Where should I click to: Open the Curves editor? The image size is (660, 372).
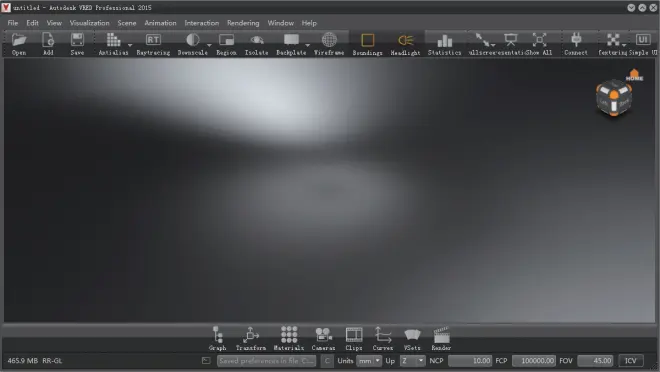tap(383, 339)
